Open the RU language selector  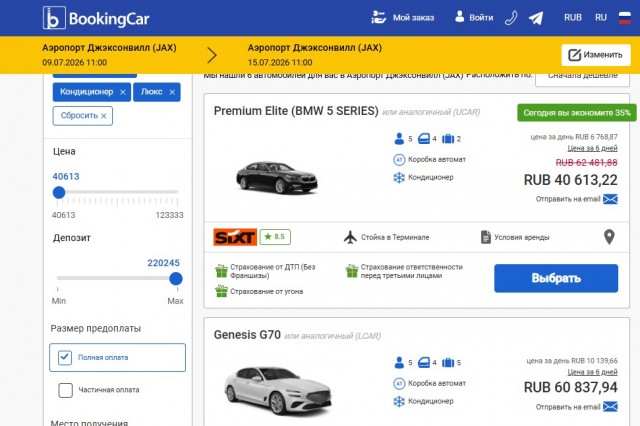click(x=601, y=18)
